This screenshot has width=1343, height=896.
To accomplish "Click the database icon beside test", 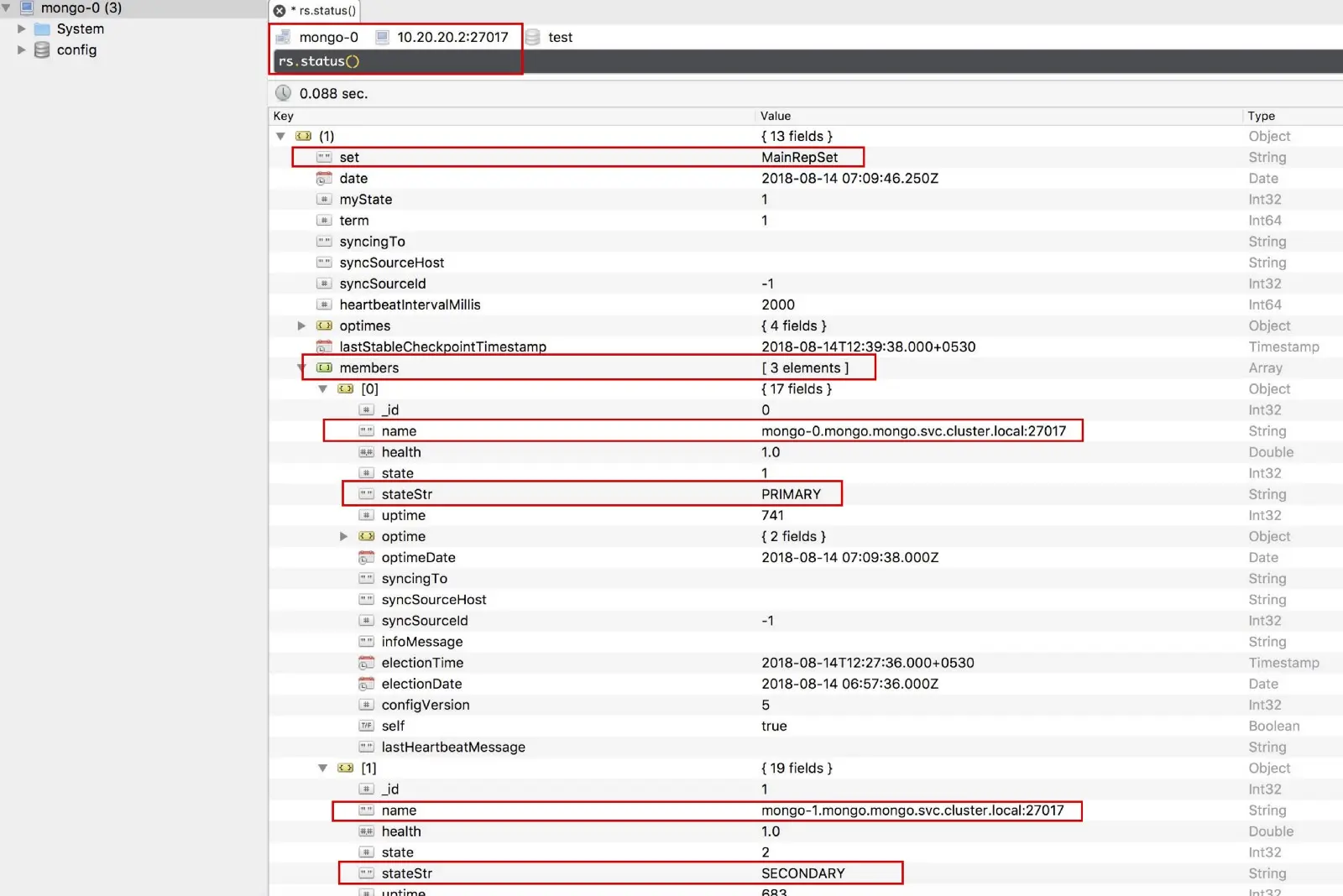I will coord(532,37).
